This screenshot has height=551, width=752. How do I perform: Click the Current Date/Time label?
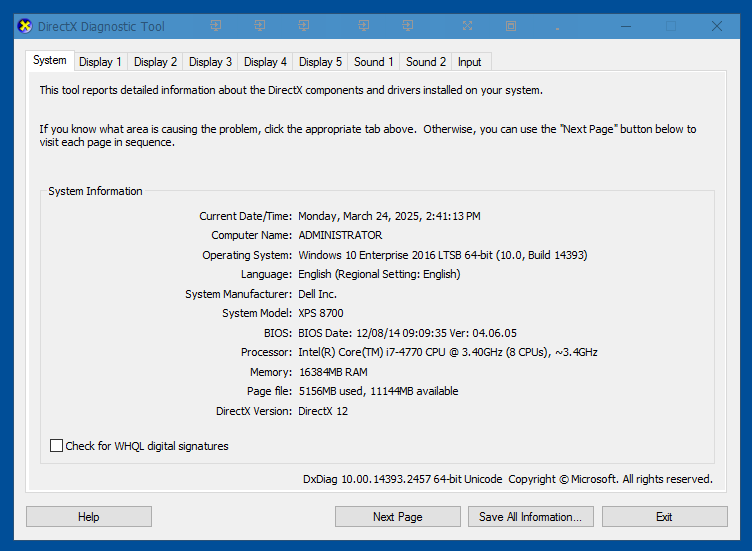pos(245,216)
